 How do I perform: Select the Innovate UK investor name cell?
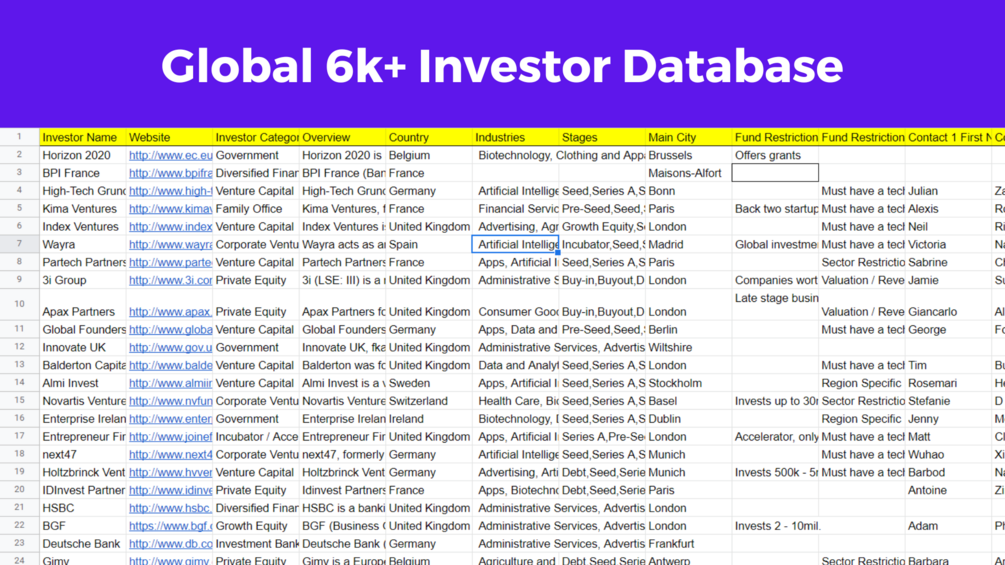(83, 347)
